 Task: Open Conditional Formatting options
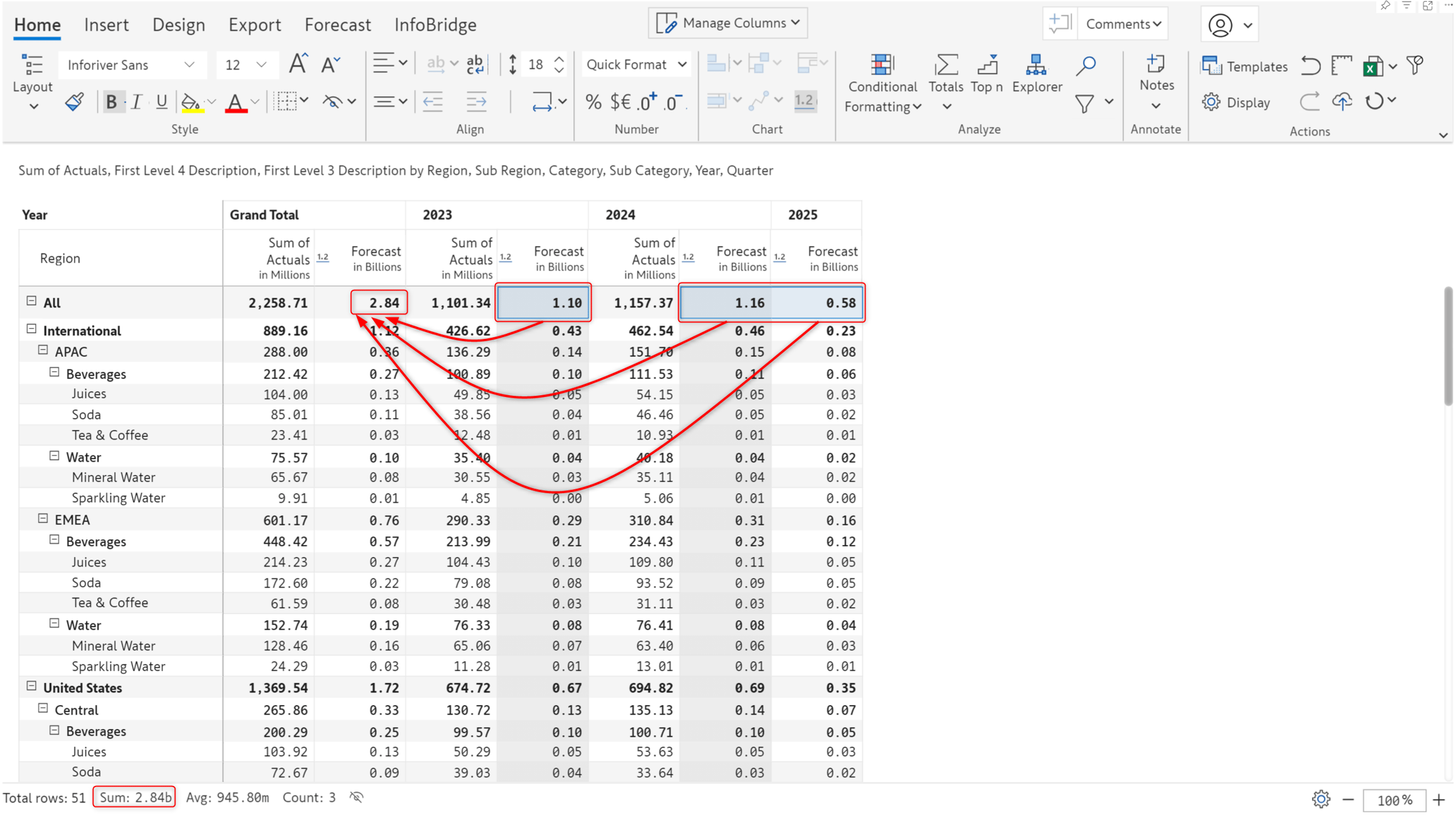coord(882,83)
